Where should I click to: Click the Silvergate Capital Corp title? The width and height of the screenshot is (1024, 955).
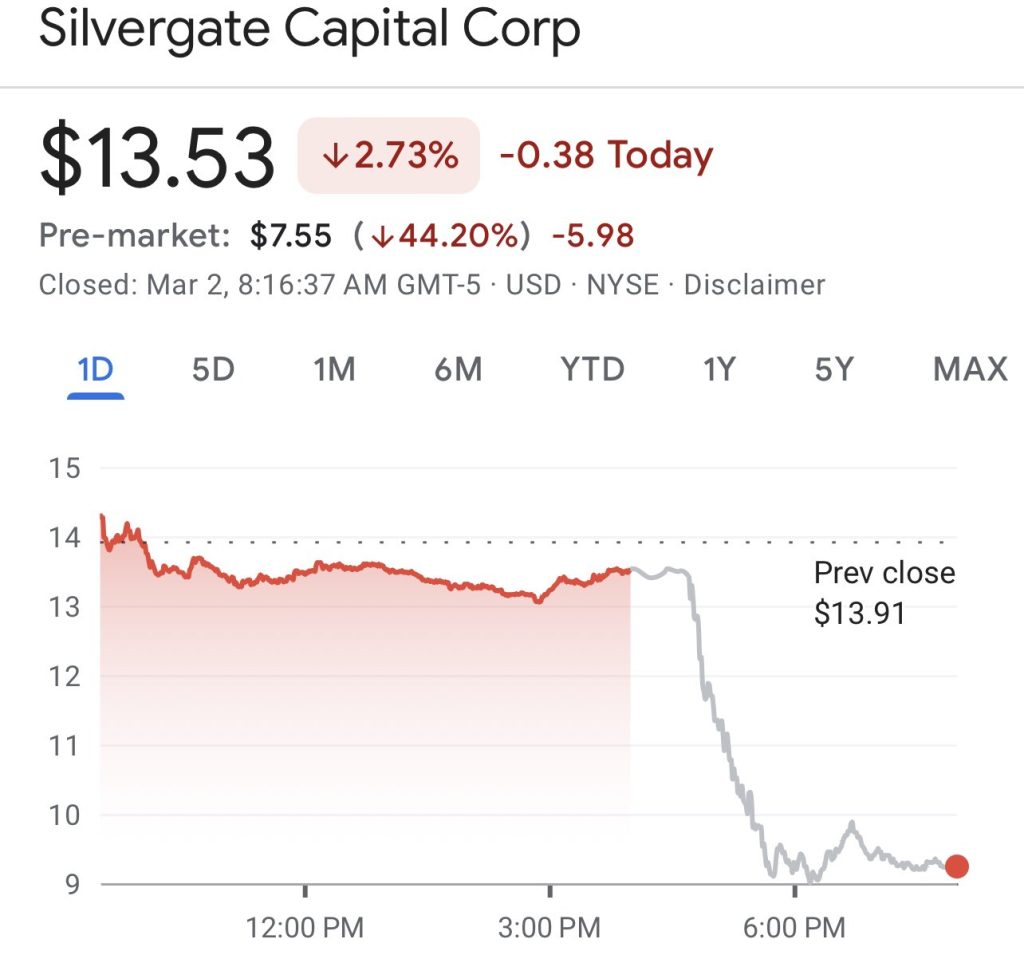click(x=309, y=30)
